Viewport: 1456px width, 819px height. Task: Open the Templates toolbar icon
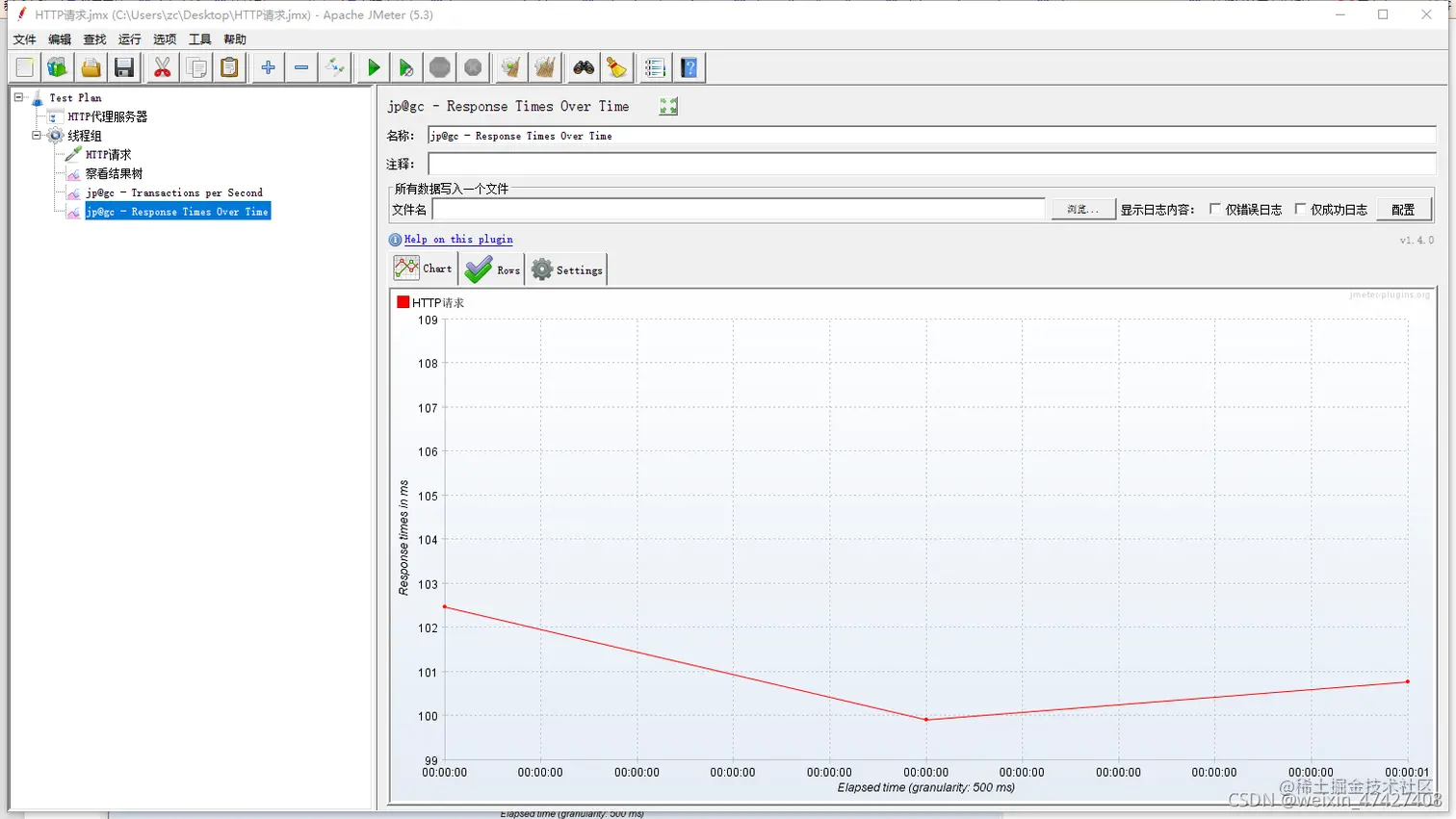point(58,67)
